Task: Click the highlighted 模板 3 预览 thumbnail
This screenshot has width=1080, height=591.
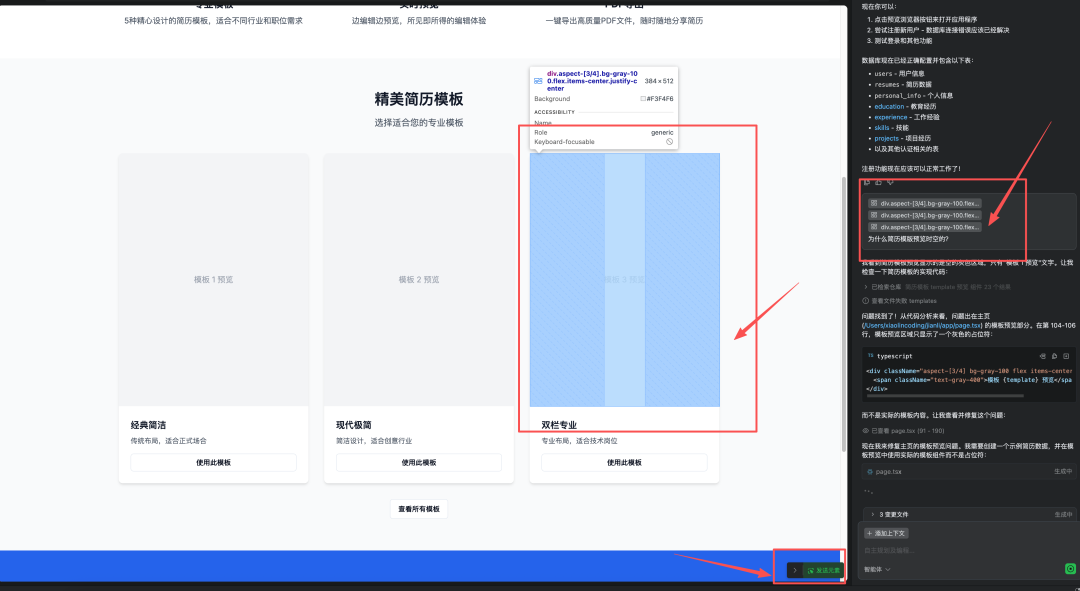Action: click(624, 280)
